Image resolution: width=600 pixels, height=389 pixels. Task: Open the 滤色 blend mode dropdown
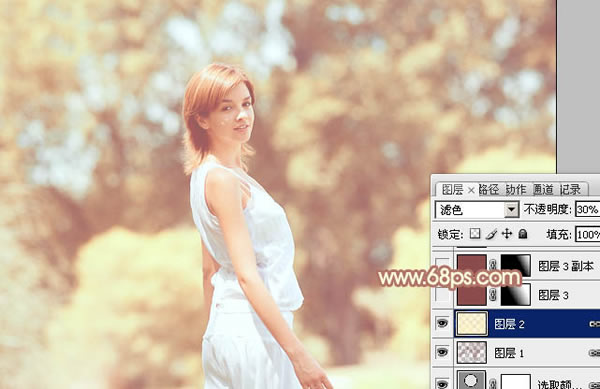coord(476,210)
